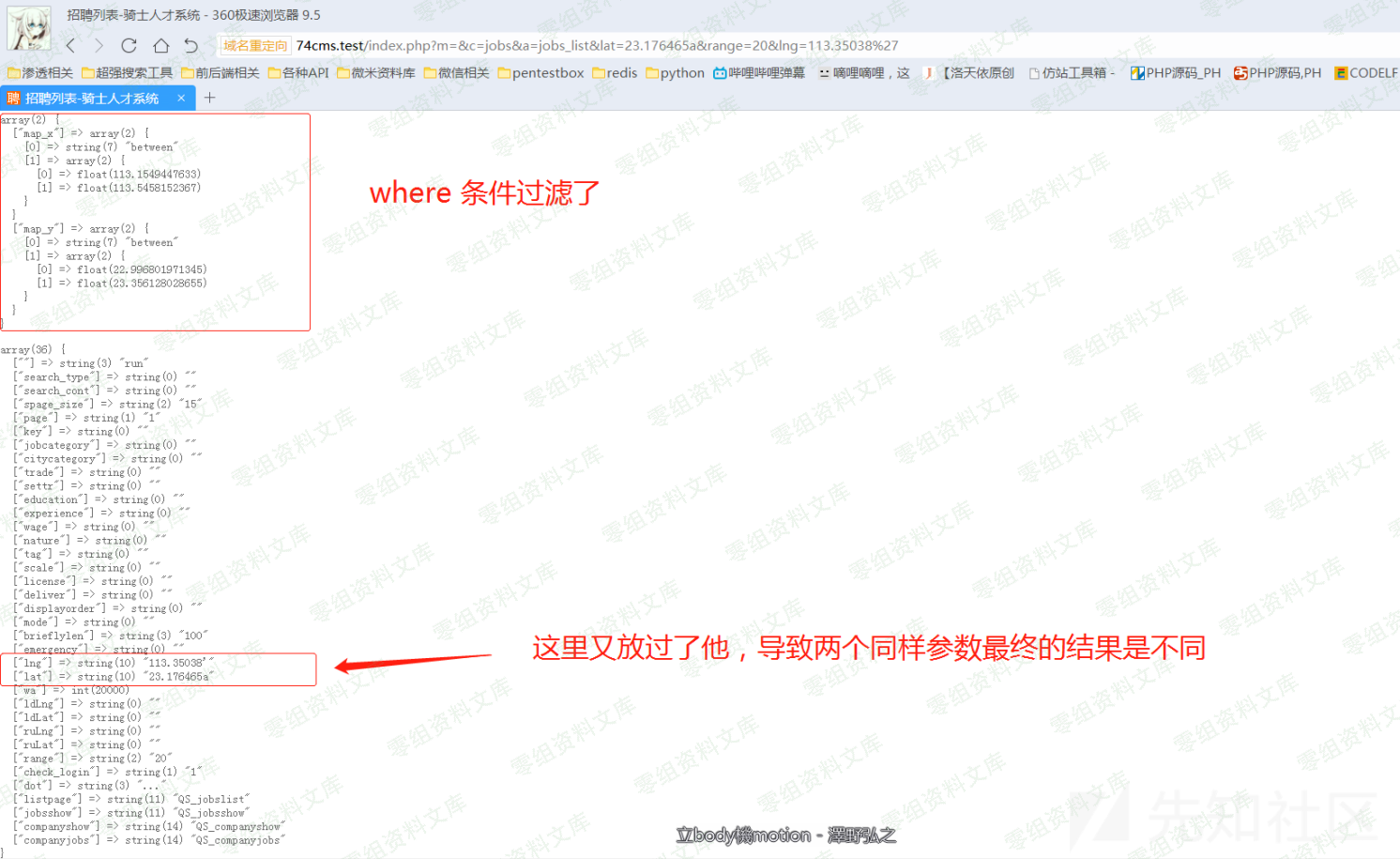Click the browser back arrow
Screen dimensions: 1400x859
click(x=71, y=45)
